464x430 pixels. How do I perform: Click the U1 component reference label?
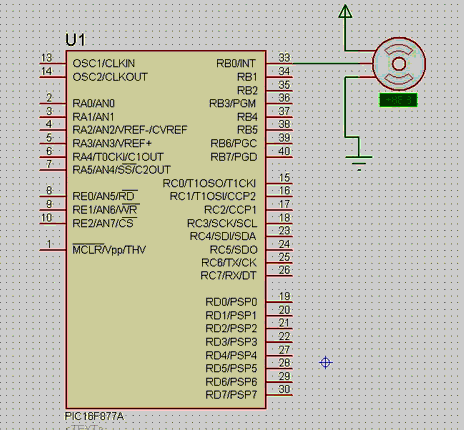pos(75,40)
